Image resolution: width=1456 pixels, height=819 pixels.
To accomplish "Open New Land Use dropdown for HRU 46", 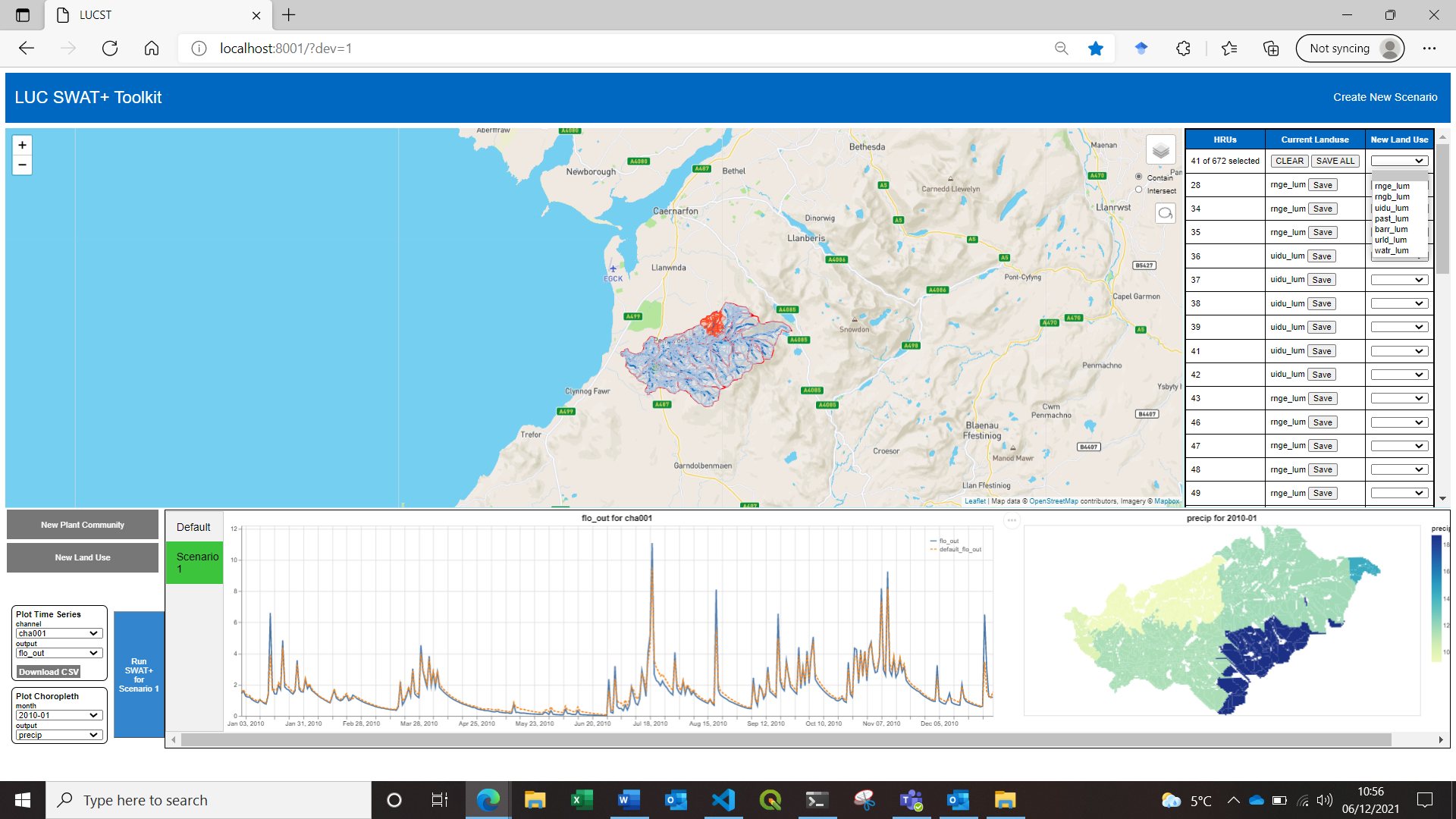I will tap(1399, 422).
